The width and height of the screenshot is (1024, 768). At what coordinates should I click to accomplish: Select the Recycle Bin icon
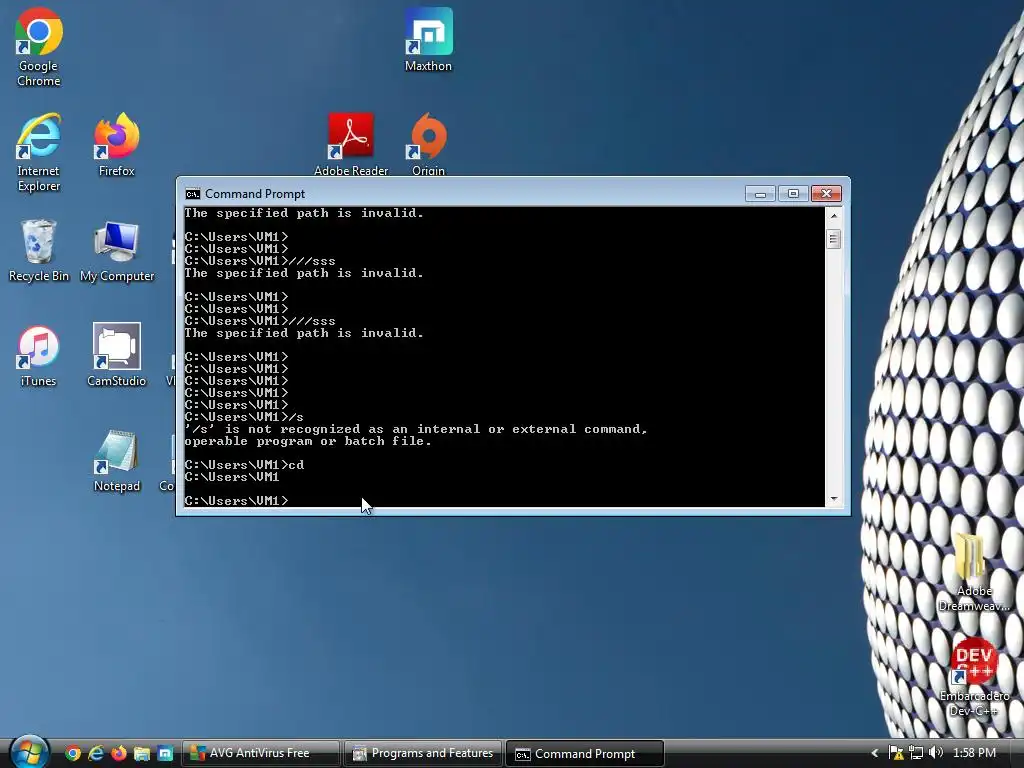pos(39,251)
